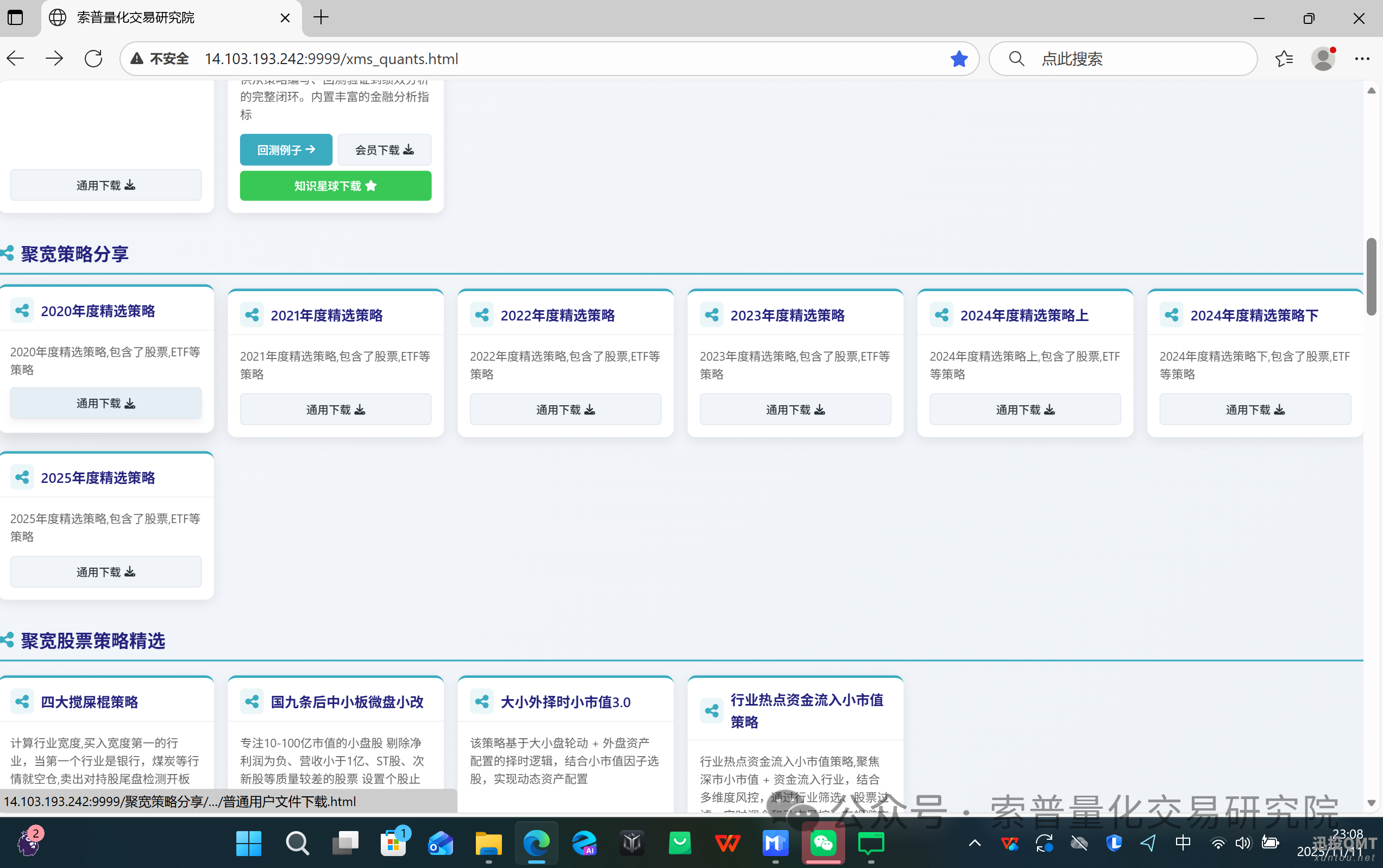
Task: Click the browser profile avatar
Action: 1323,58
